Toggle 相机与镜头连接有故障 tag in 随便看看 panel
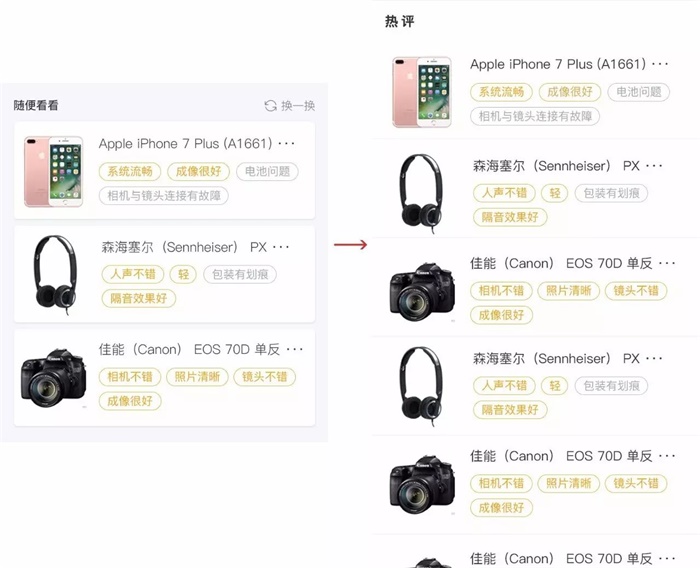Image resolution: width=700 pixels, height=568 pixels. point(164,196)
